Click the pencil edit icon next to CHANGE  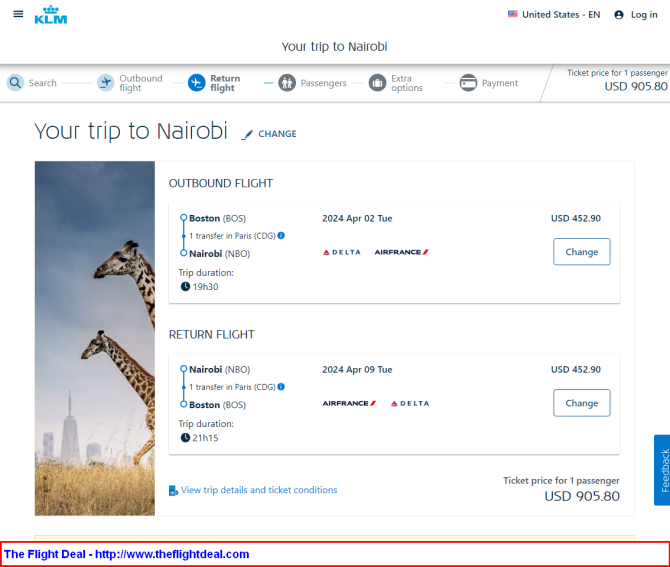pos(247,135)
